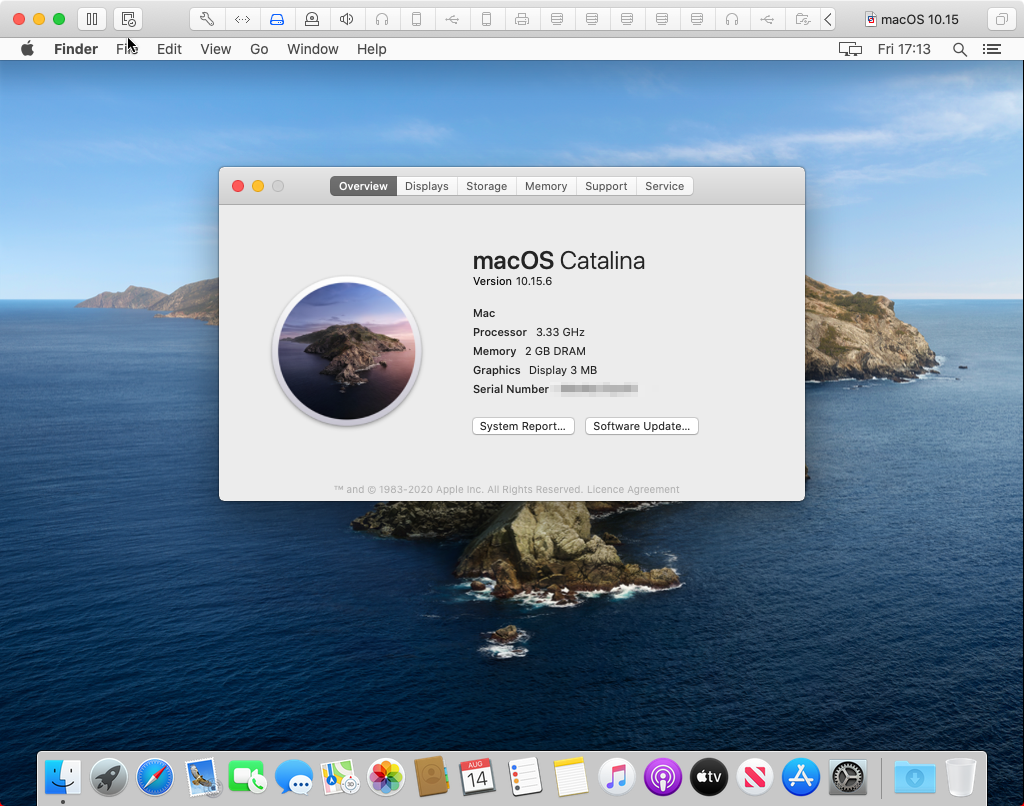This screenshot has width=1024, height=806.
Task: Open the Go menu
Action: click(258, 48)
